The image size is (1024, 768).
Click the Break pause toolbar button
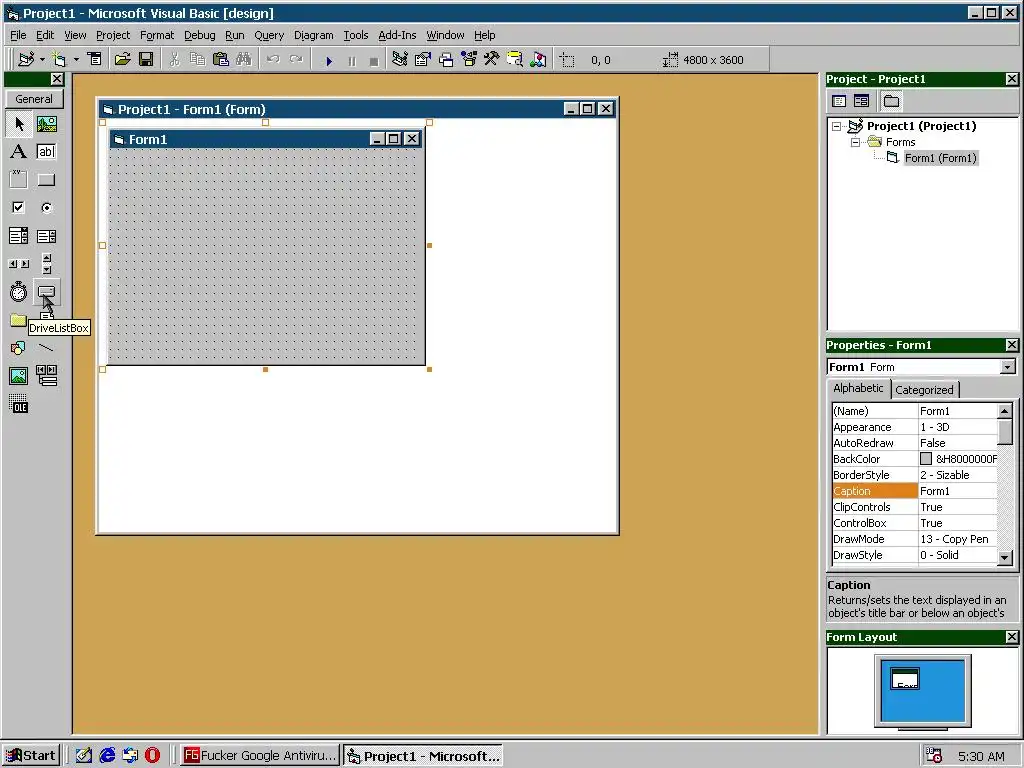(x=352, y=60)
